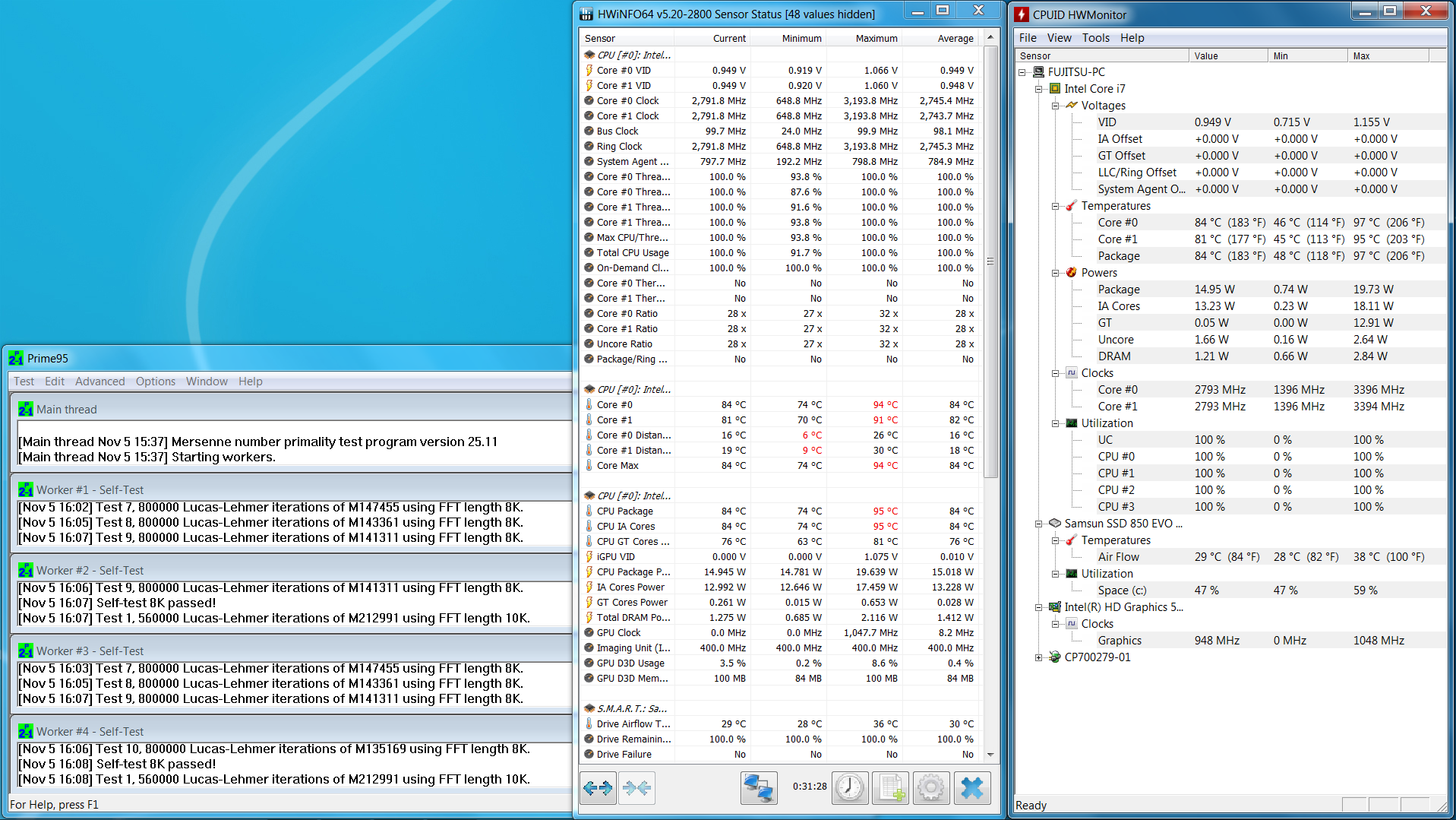The image size is (1456, 820).
Task: Click the Sensor column header in HWiNFO64
Action: (x=627, y=39)
